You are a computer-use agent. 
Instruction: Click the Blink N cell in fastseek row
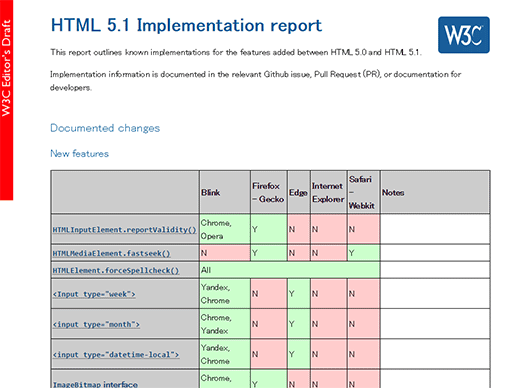(x=225, y=253)
